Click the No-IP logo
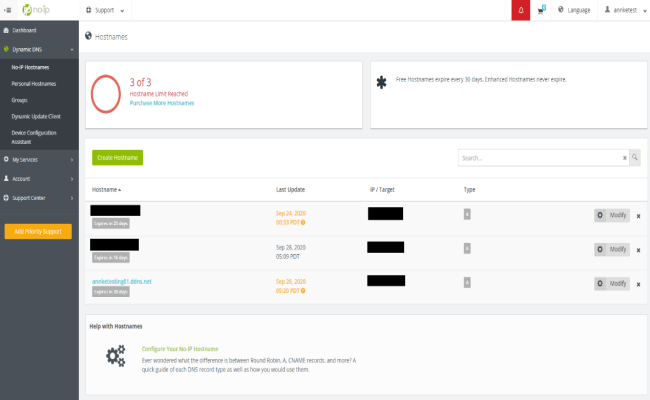The image size is (650, 400). point(34,10)
